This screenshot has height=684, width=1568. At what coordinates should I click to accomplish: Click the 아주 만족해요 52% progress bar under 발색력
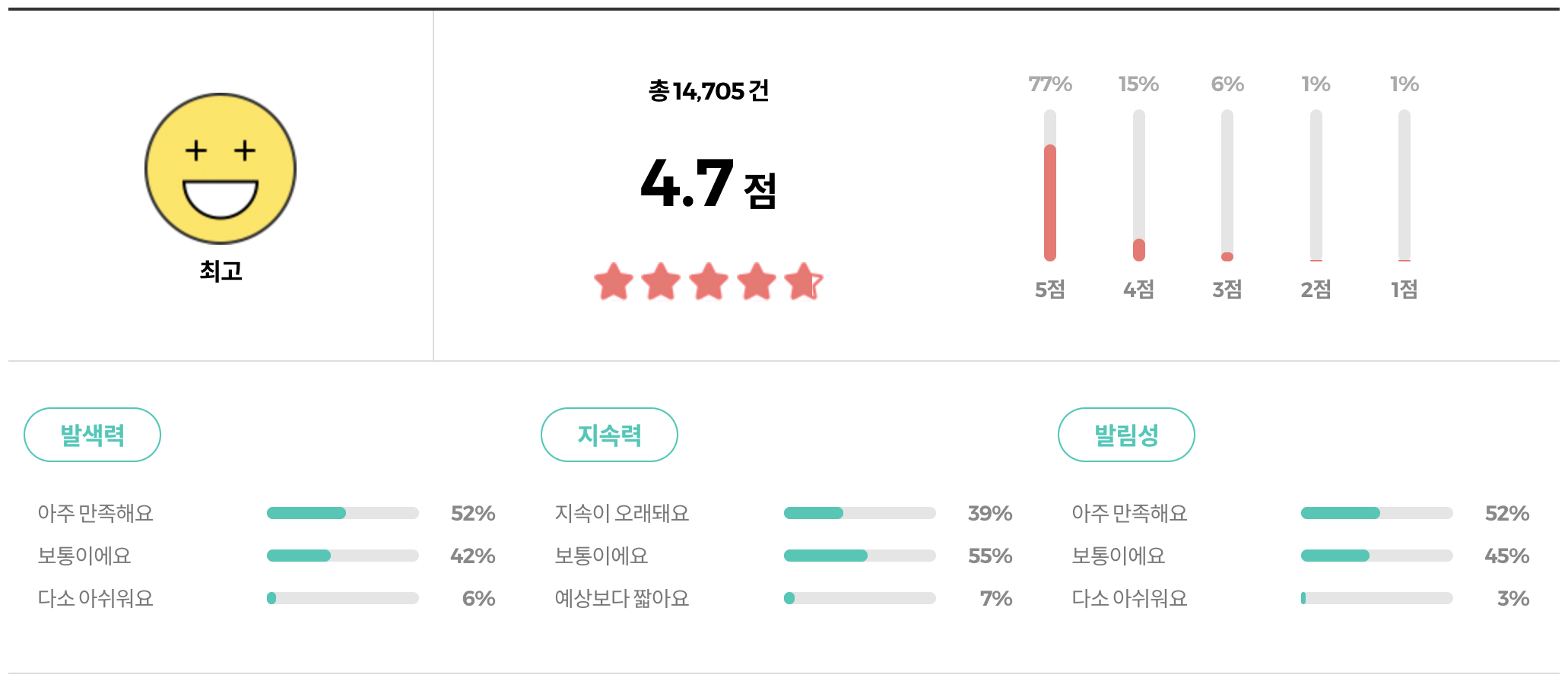coord(342,513)
